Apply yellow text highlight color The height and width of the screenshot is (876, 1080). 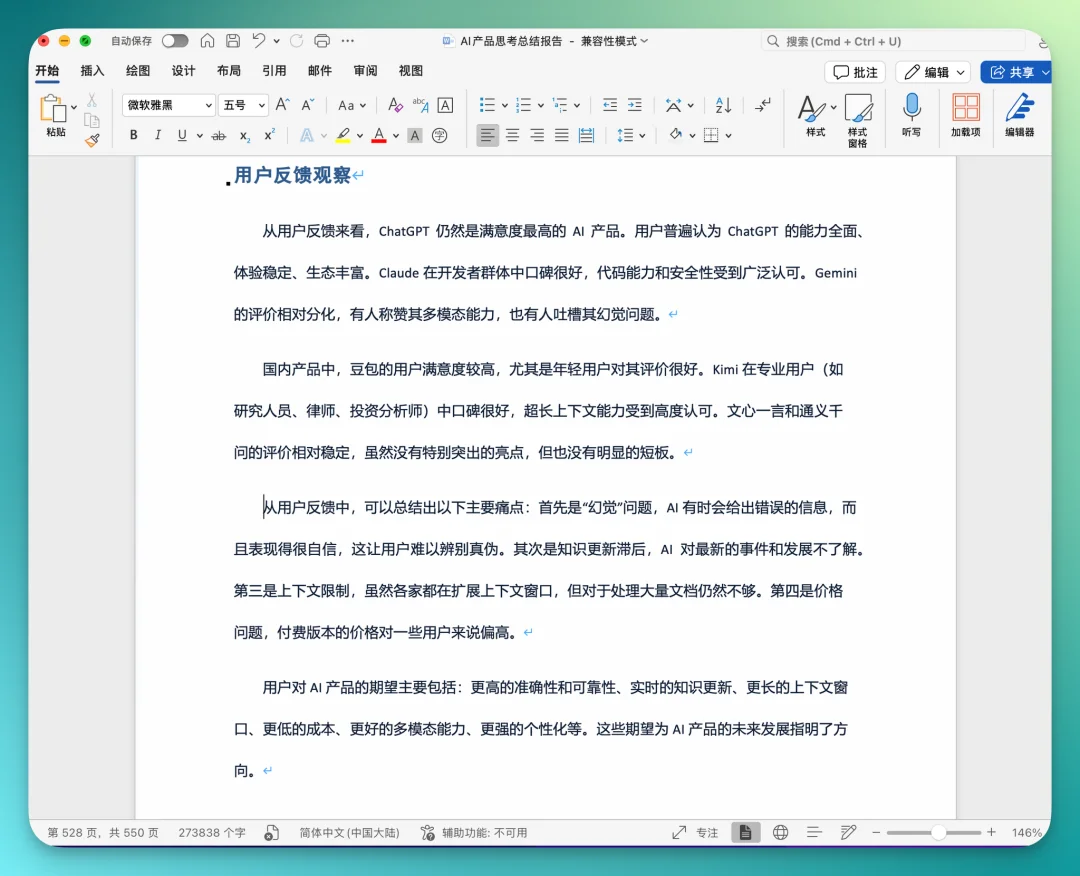[x=345, y=135]
